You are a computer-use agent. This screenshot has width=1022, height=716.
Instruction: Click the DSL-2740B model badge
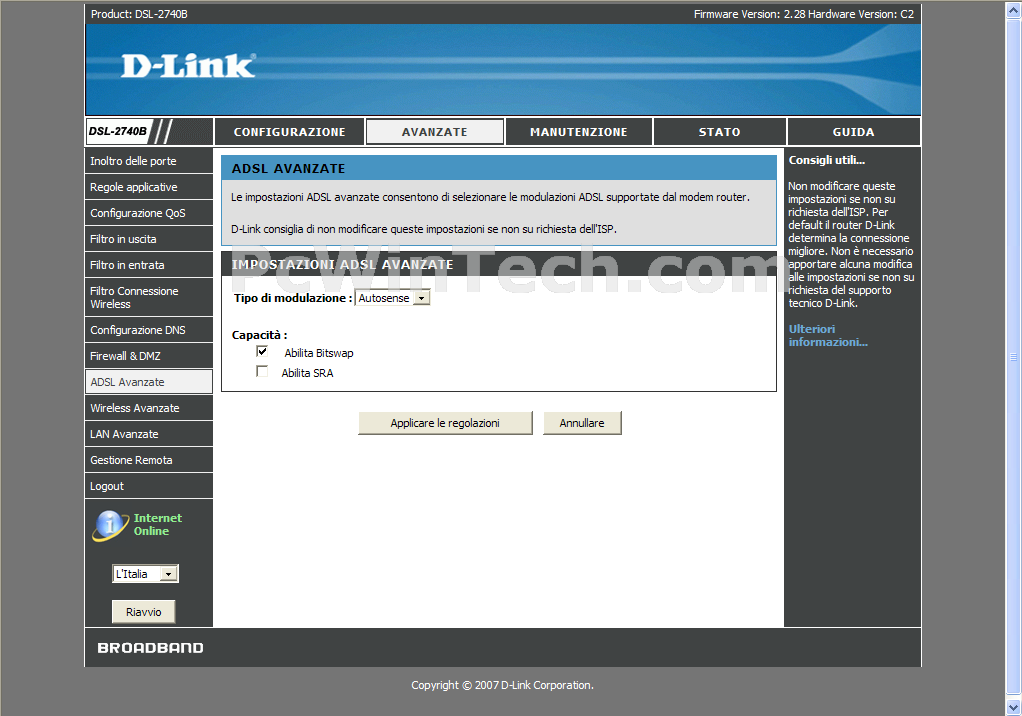[118, 131]
